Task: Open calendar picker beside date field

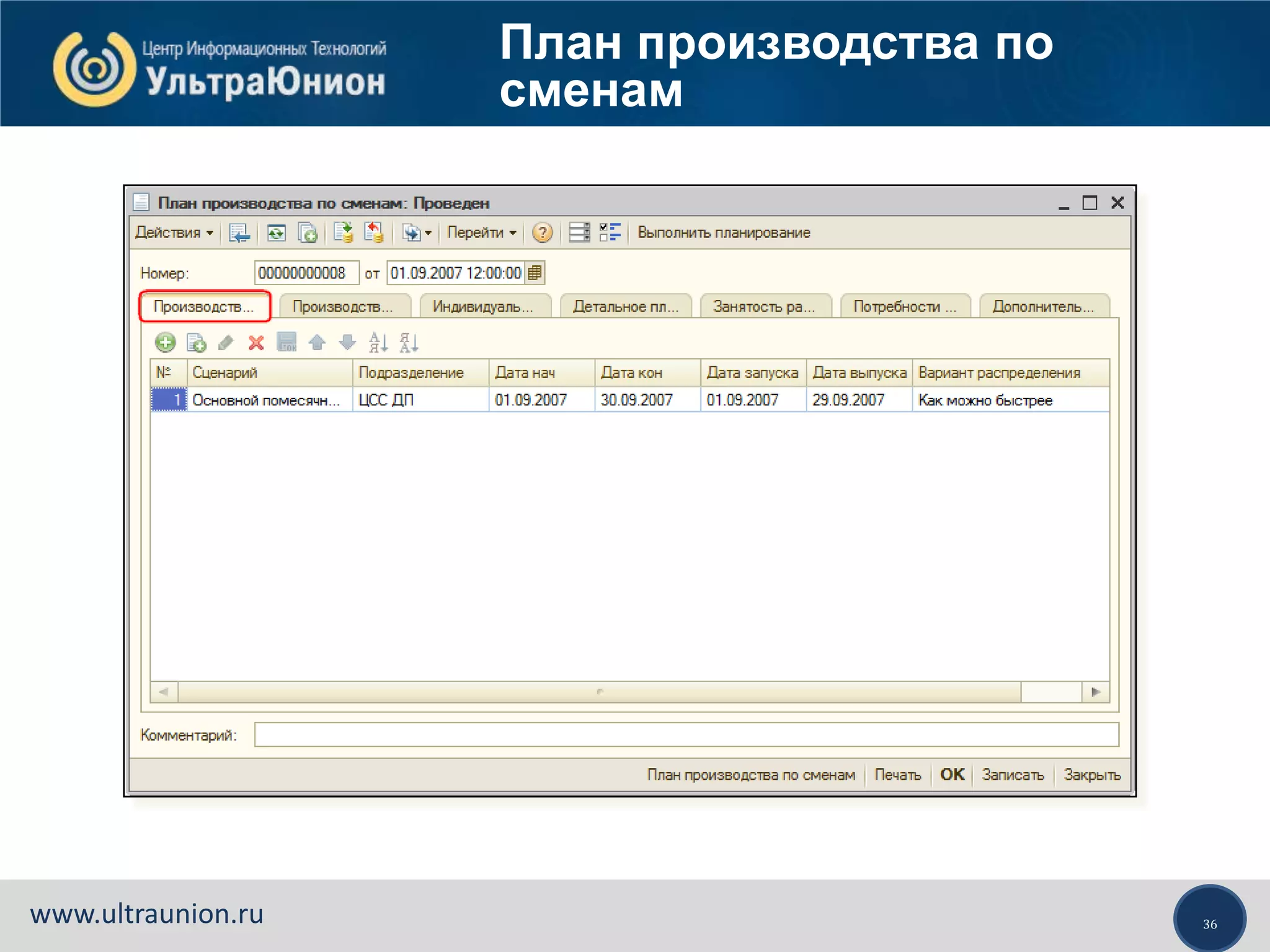Action: [535, 273]
